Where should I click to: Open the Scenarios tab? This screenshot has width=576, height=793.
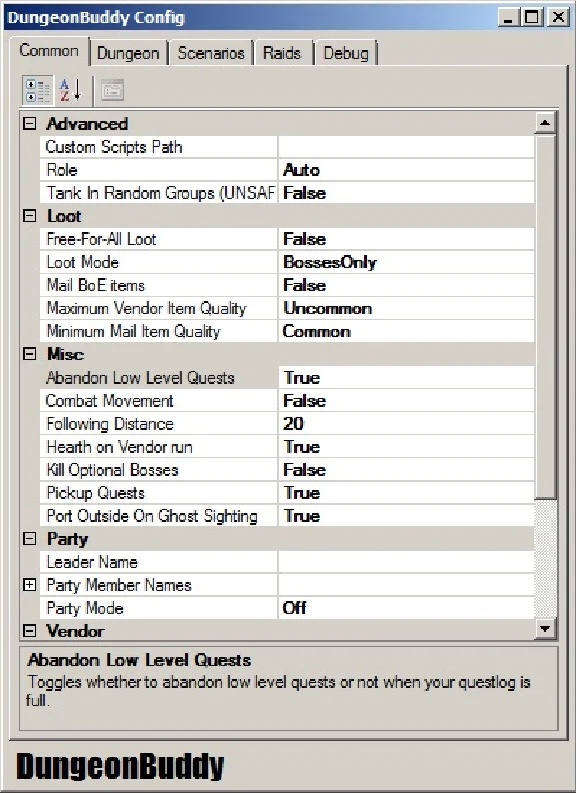coord(211,53)
